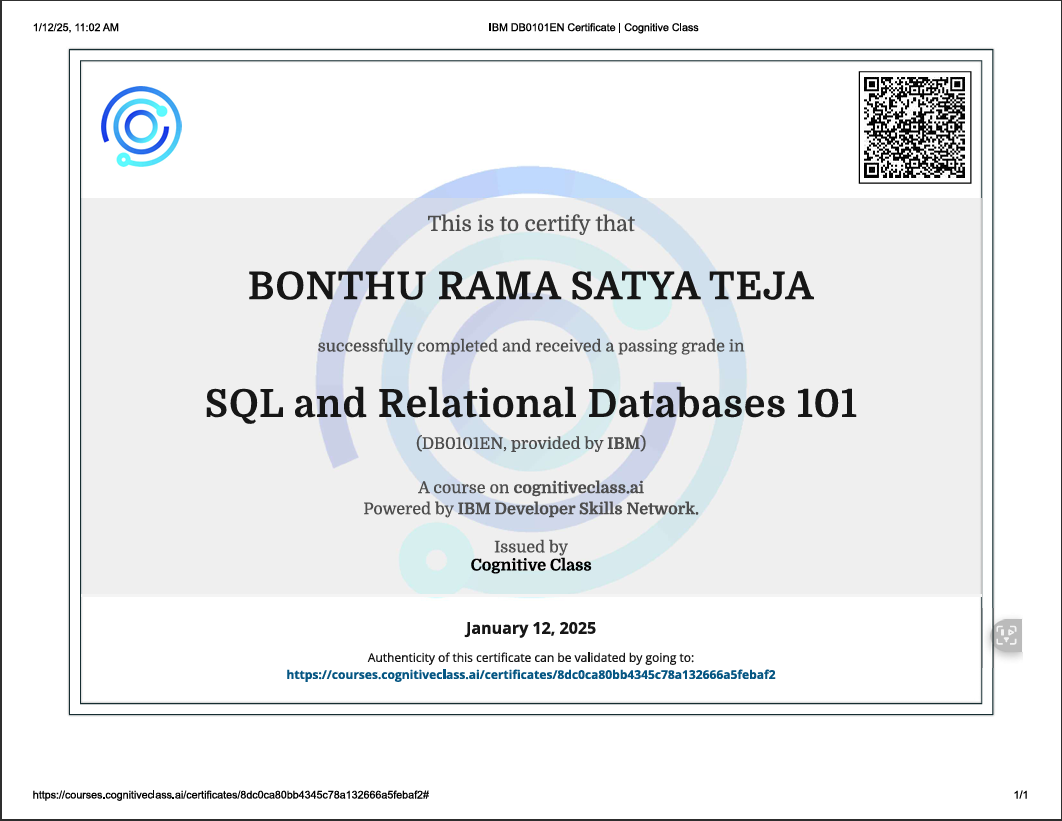The width and height of the screenshot is (1062, 821).
Task: Select the IBM Developer Skills Network text
Action: [579, 508]
